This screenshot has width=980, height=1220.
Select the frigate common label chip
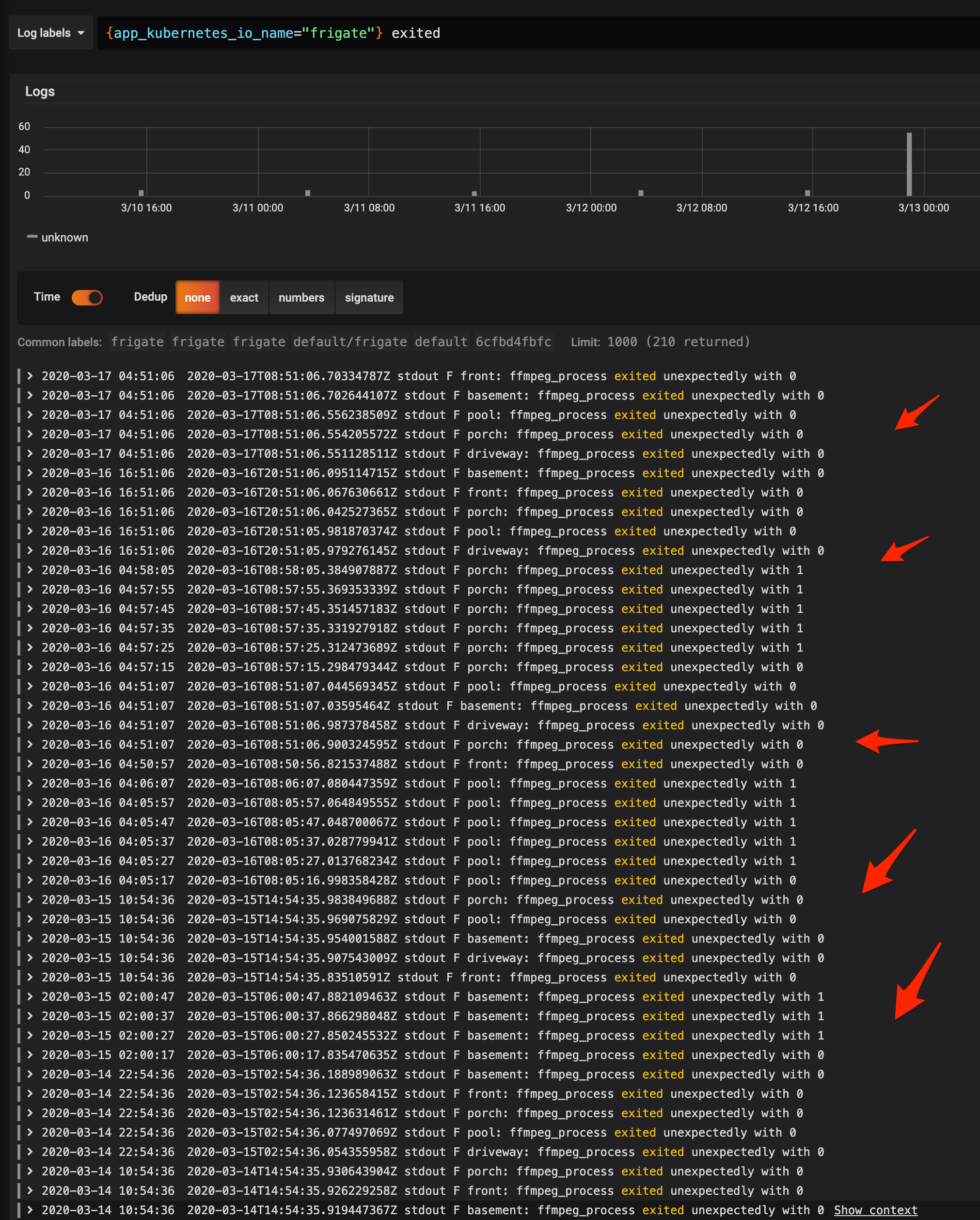(x=137, y=342)
